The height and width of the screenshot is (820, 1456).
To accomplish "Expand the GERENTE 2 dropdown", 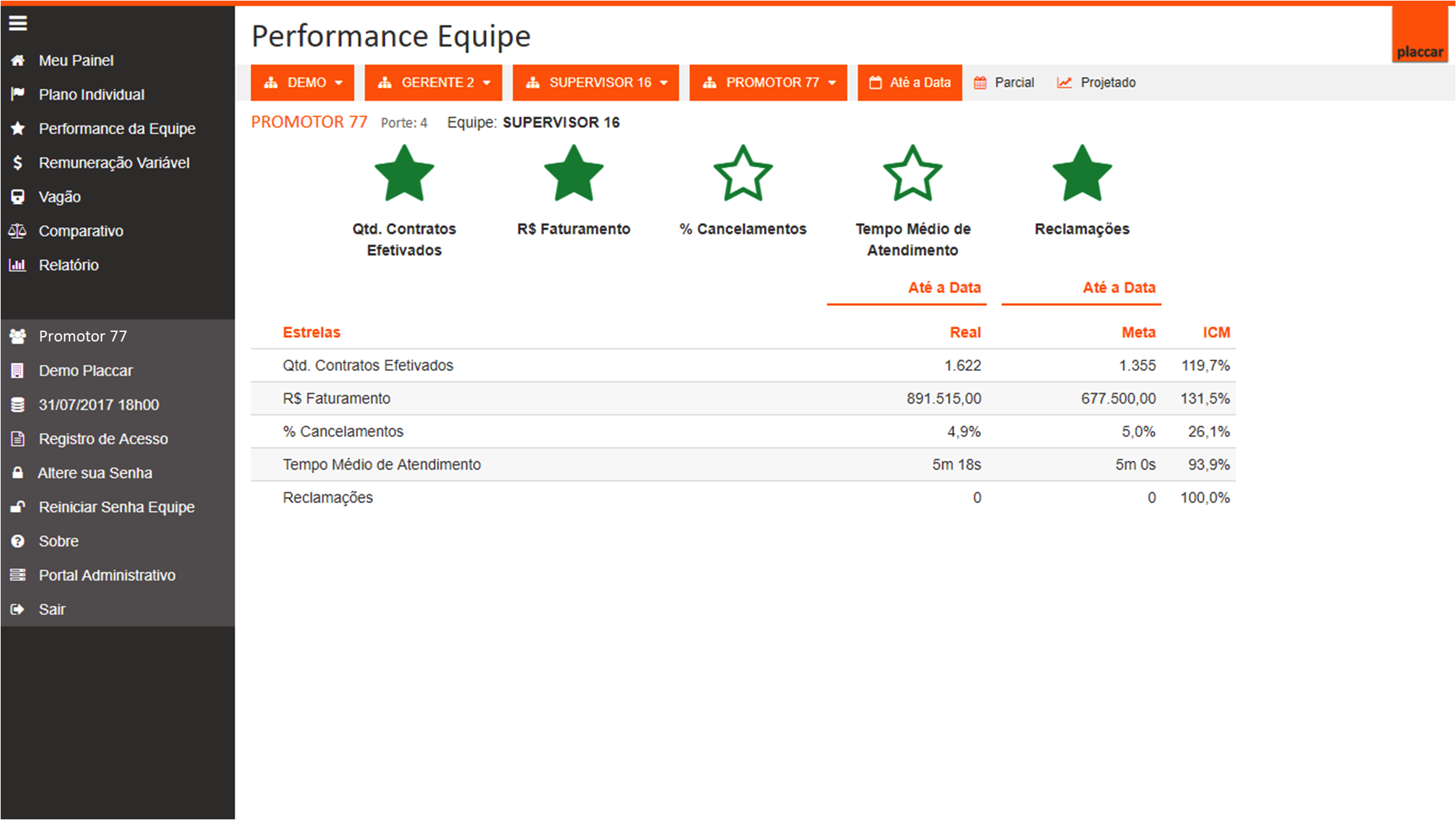I will (434, 82).
